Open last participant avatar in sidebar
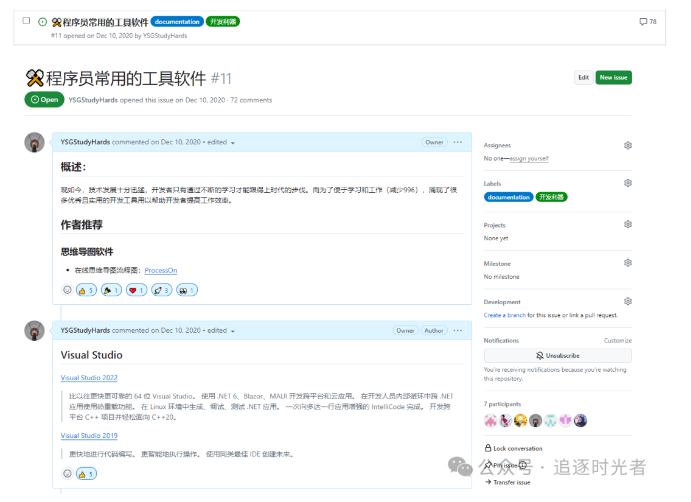 coord(580,420)
